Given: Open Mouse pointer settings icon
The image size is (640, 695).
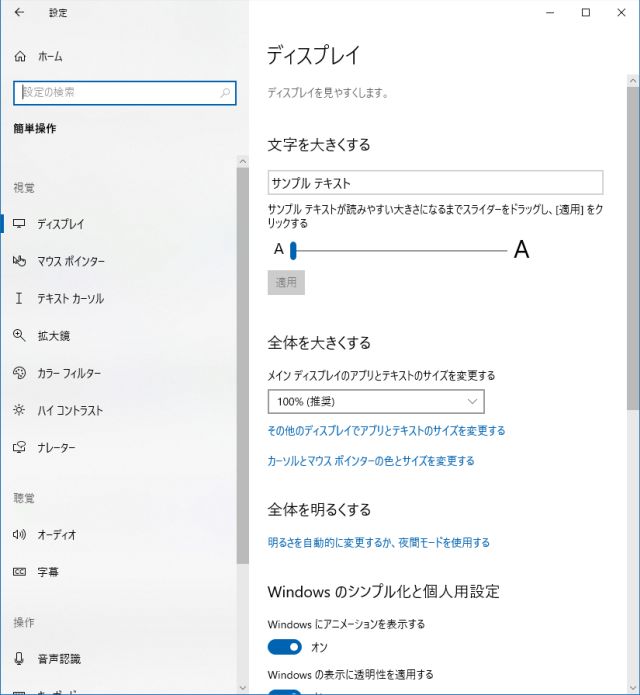Looking at the screenshot, I should click(x=19, y=261).
